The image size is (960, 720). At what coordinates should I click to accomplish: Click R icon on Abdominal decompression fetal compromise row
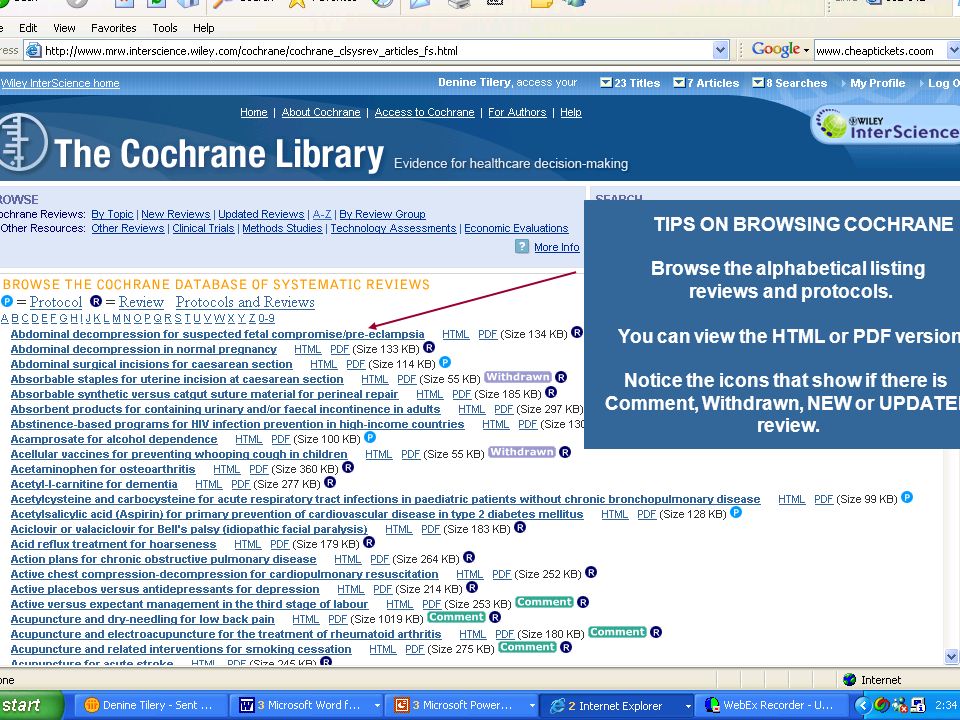[577, 332]
